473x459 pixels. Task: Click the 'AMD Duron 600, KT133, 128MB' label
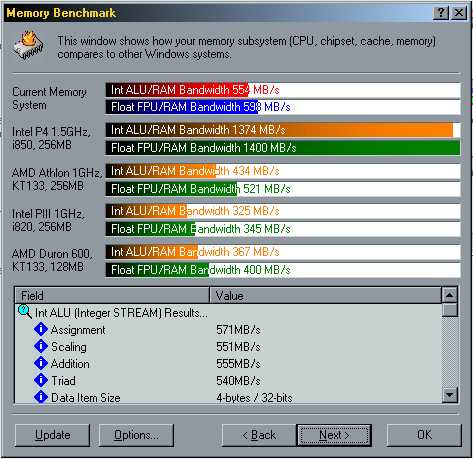pos(52,260)
